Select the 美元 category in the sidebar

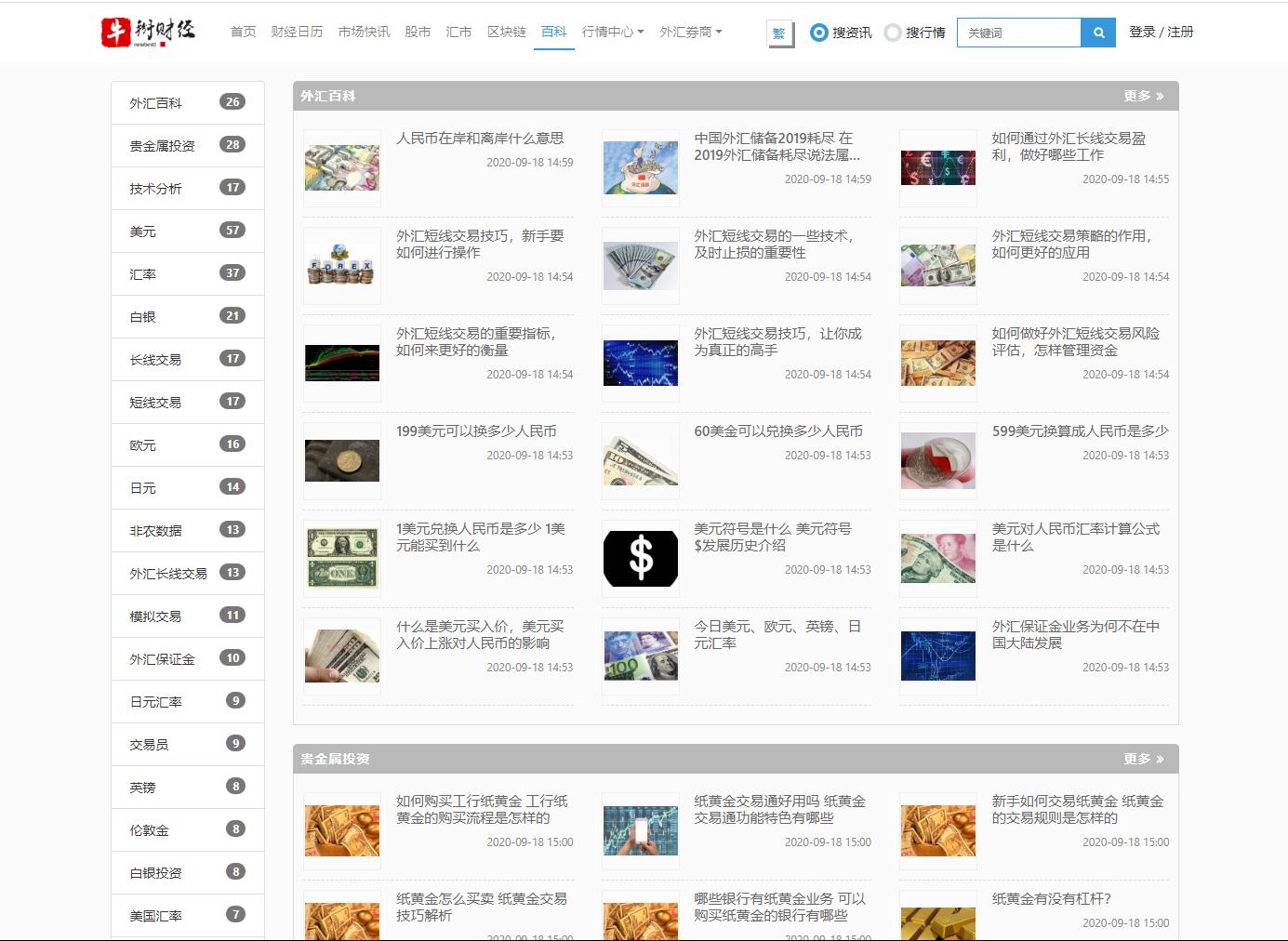click(144, 231)
